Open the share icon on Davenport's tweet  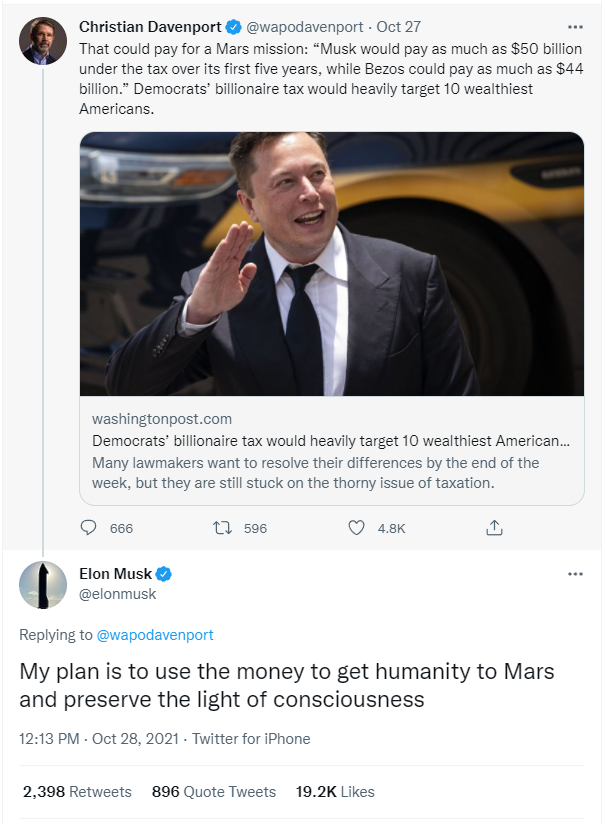point(494,527)
